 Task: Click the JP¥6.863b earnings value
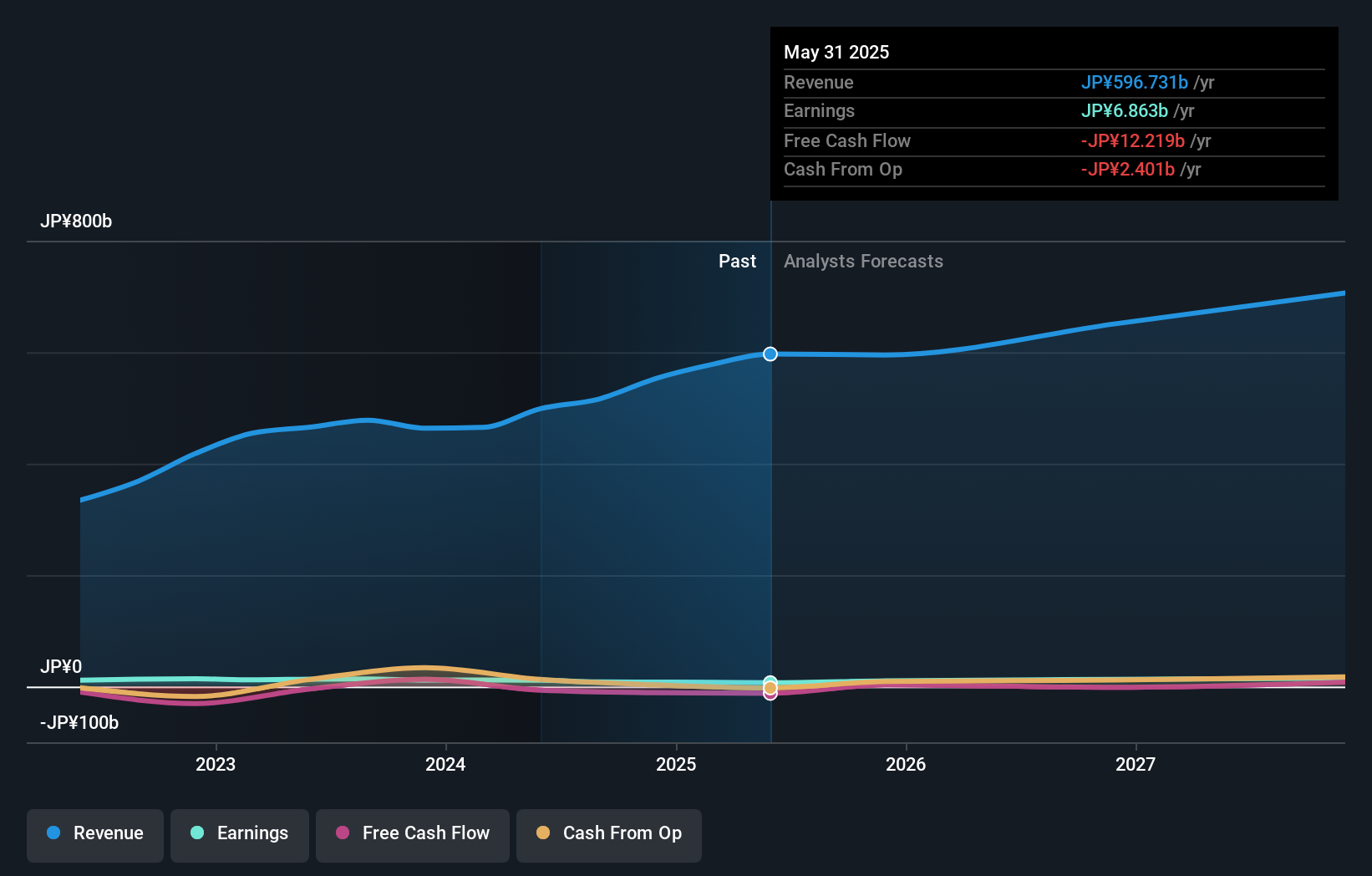coord(1124,111)
